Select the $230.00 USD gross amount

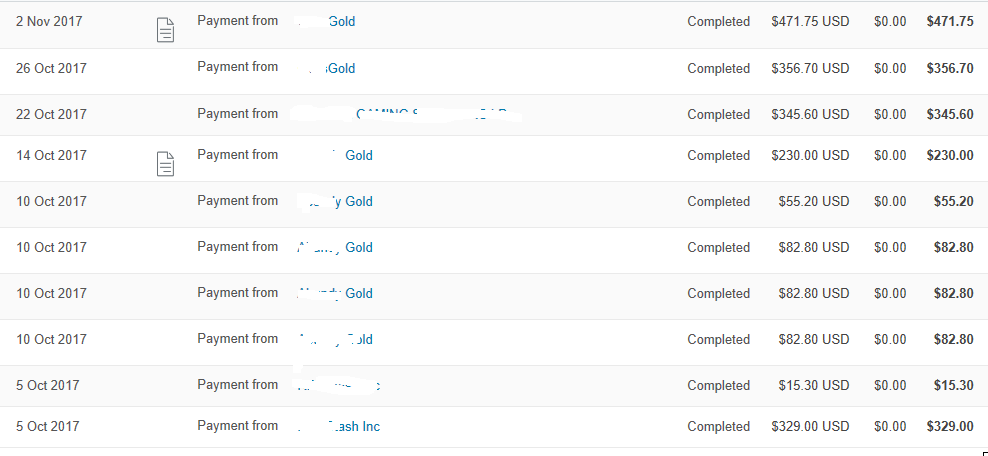(x=810, y=155)
